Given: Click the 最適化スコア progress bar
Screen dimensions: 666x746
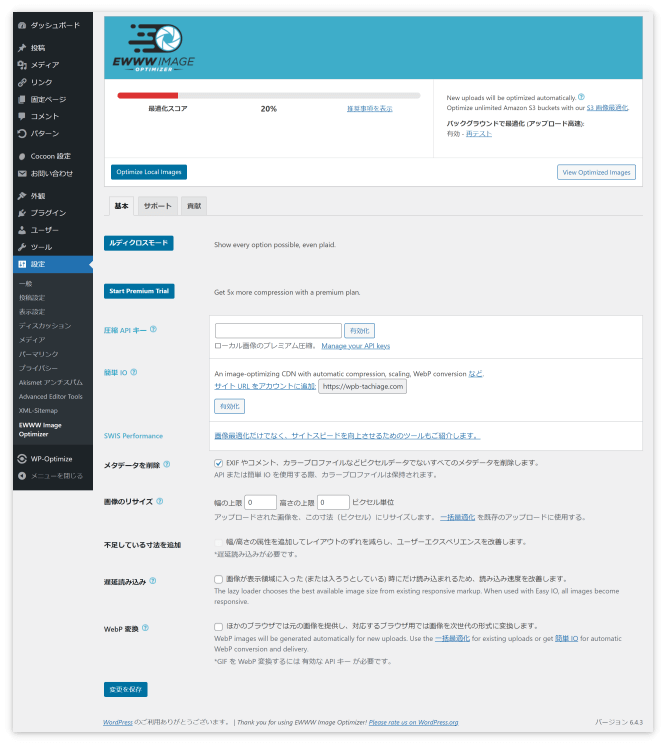Looking at the screenshot, I should click(x=269, y=96).
